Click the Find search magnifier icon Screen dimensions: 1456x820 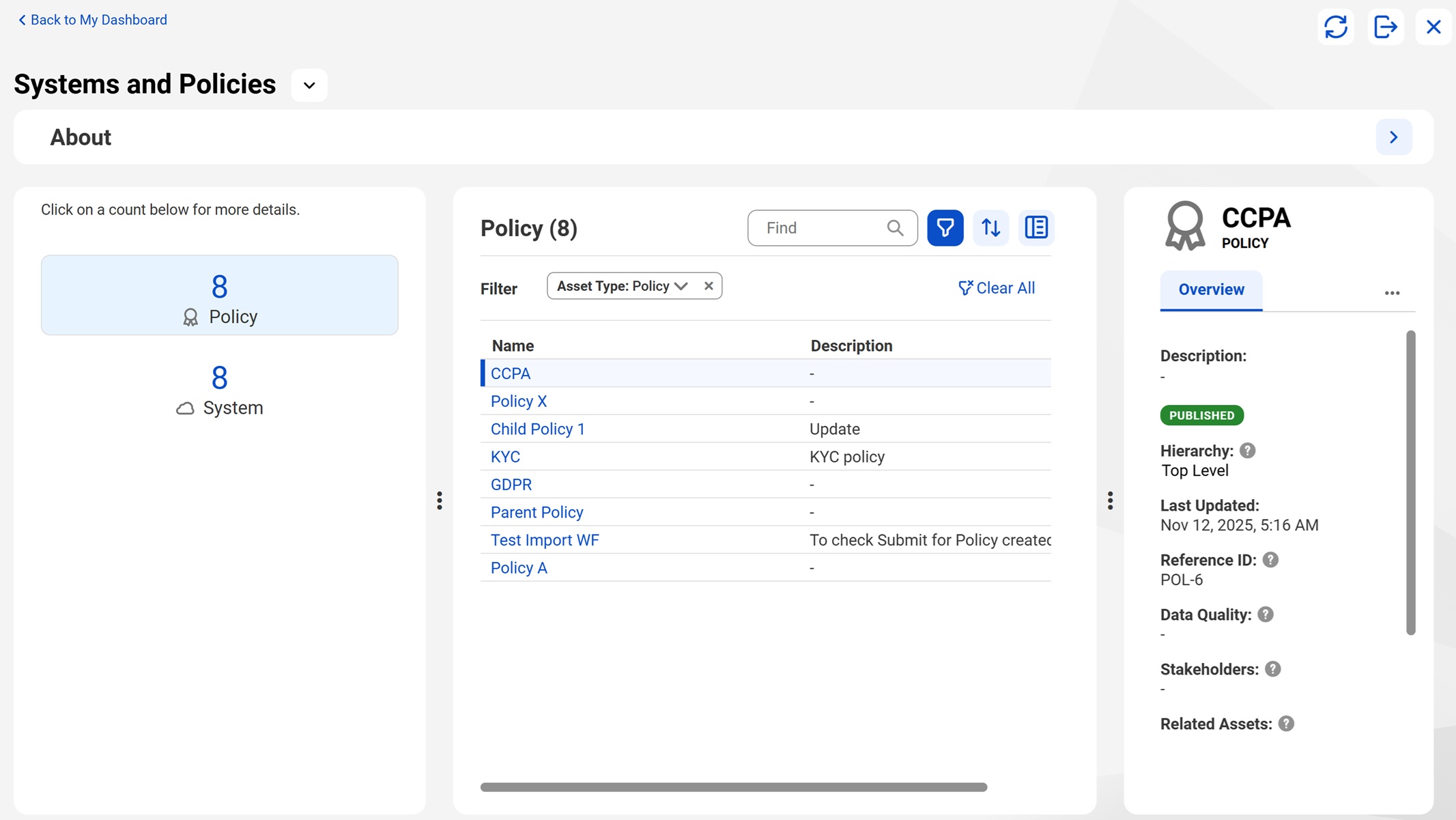click(x=895, y=228)
